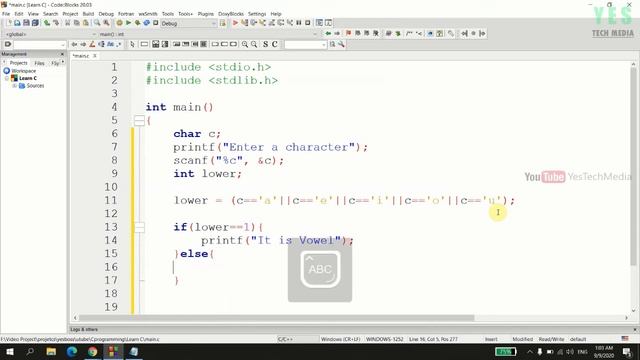Click the Zoom out icon
Viewport: 640px width, 360px height.
254,44
